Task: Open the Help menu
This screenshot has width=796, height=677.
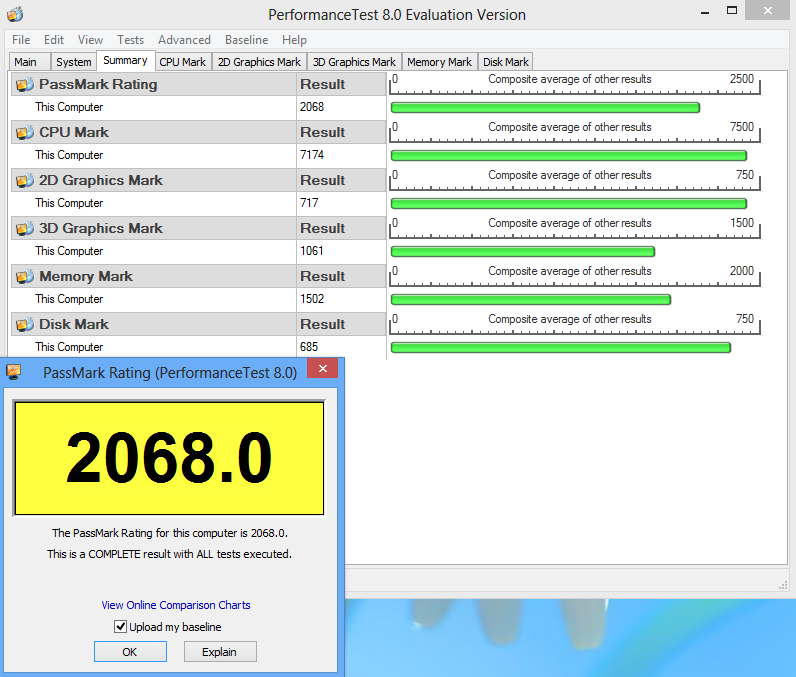Action: [294, 40]
